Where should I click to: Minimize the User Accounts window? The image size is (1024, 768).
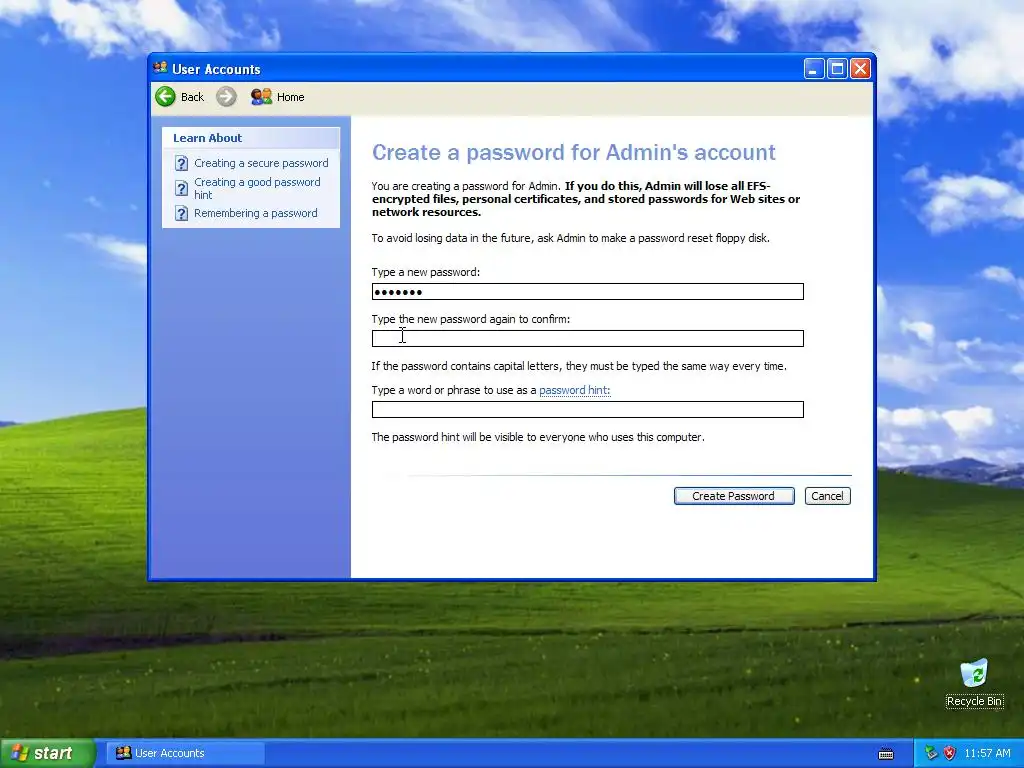click(x=814, y=69)
